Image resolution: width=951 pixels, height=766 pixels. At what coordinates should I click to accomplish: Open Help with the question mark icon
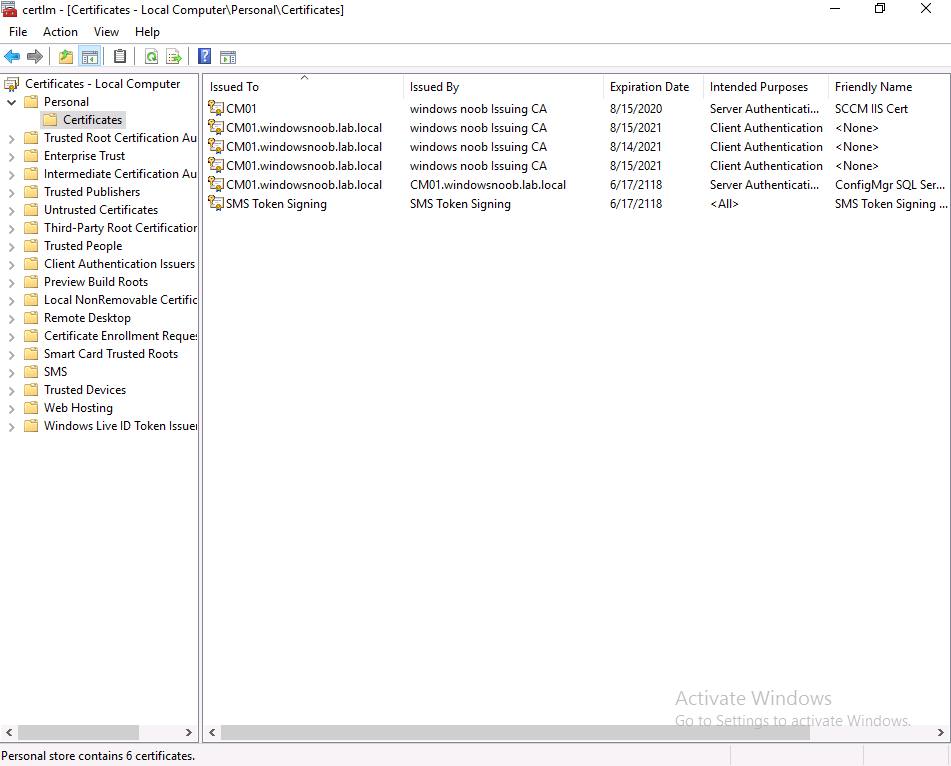click(205, 56)
